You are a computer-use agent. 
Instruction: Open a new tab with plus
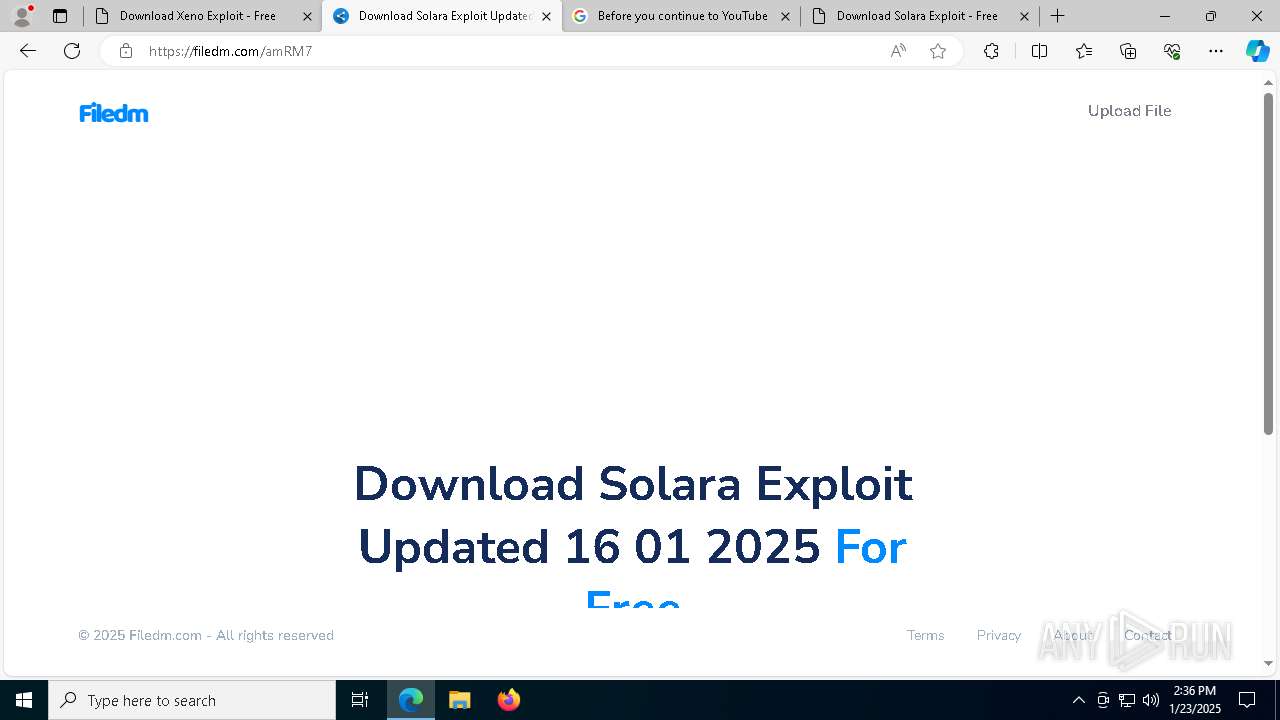pos(1057,16)
